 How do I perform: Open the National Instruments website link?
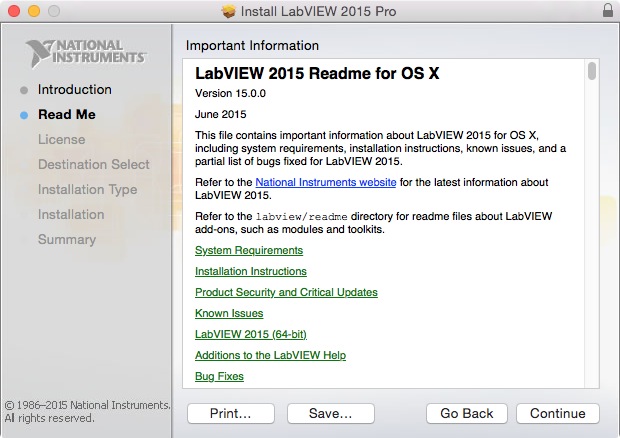pos(325,182)
